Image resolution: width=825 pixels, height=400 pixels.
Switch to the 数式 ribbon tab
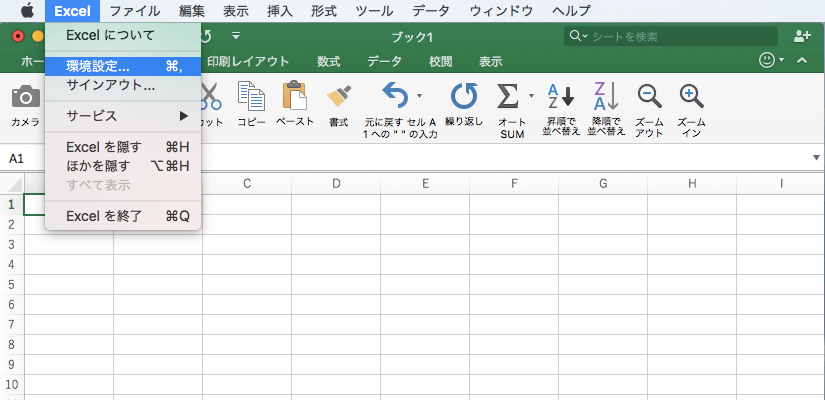pos(329,61)
